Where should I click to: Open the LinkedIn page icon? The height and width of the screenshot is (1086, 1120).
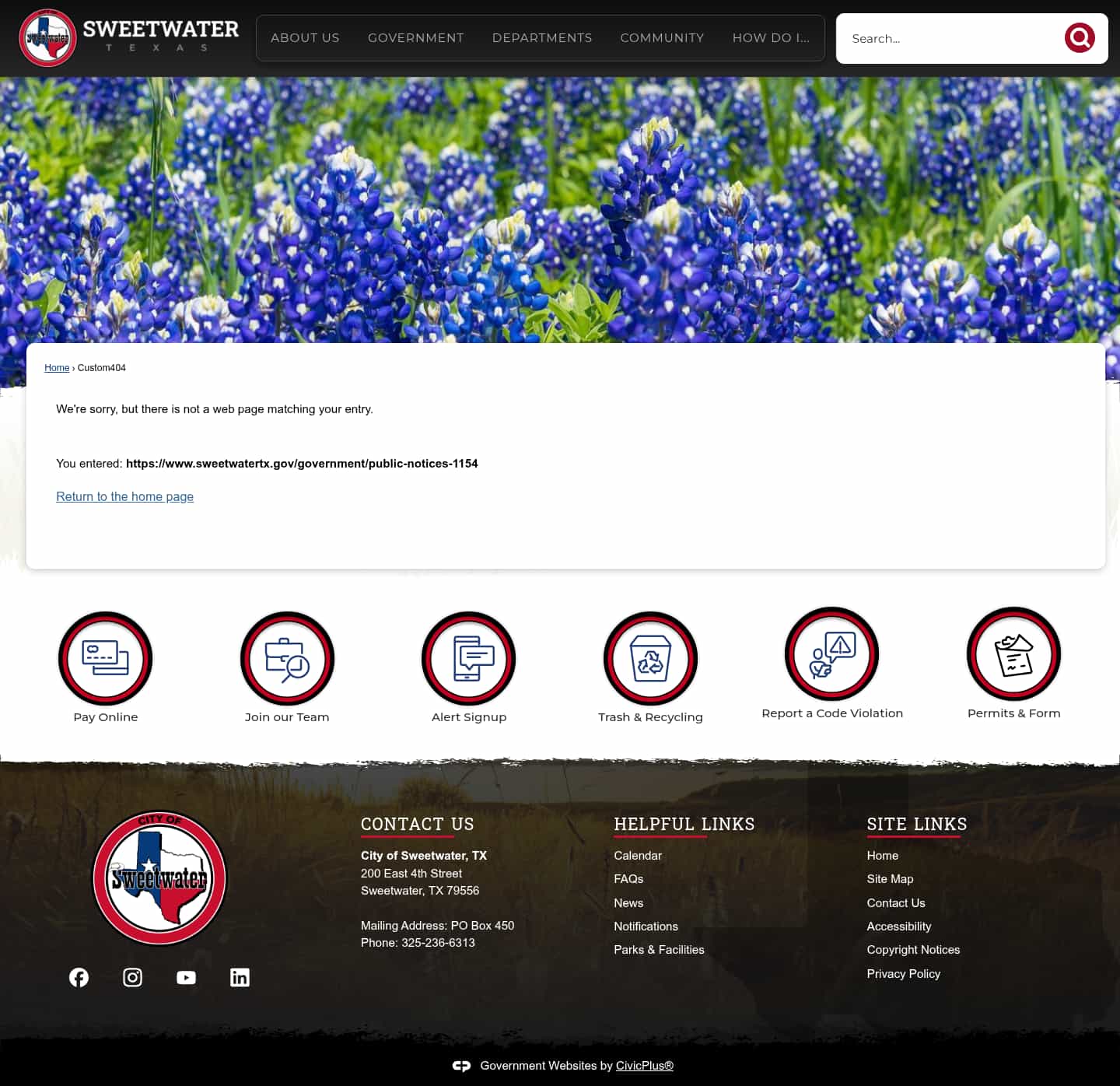click(240, 977)
